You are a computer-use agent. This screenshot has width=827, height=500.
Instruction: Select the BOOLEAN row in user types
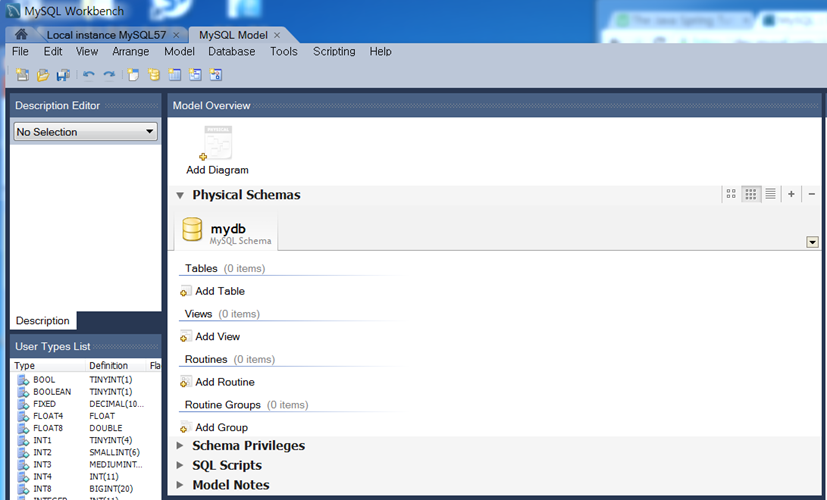coord(86,392)
